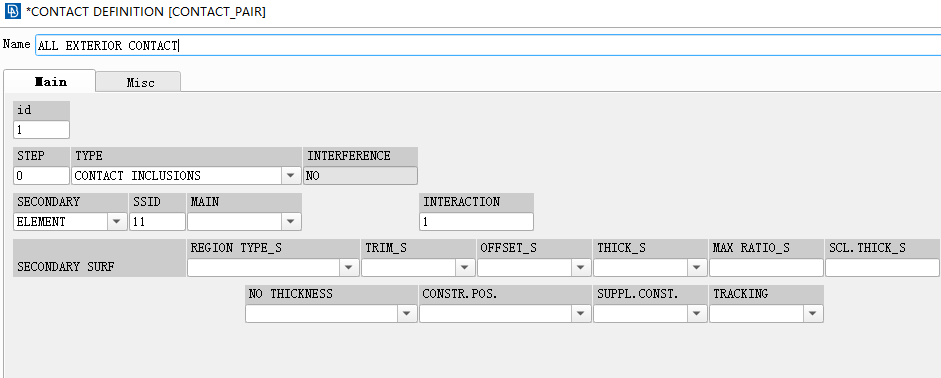Expand the MAIN dropdown
This screenshot has height=378, width=941.
tap(244, 222)
